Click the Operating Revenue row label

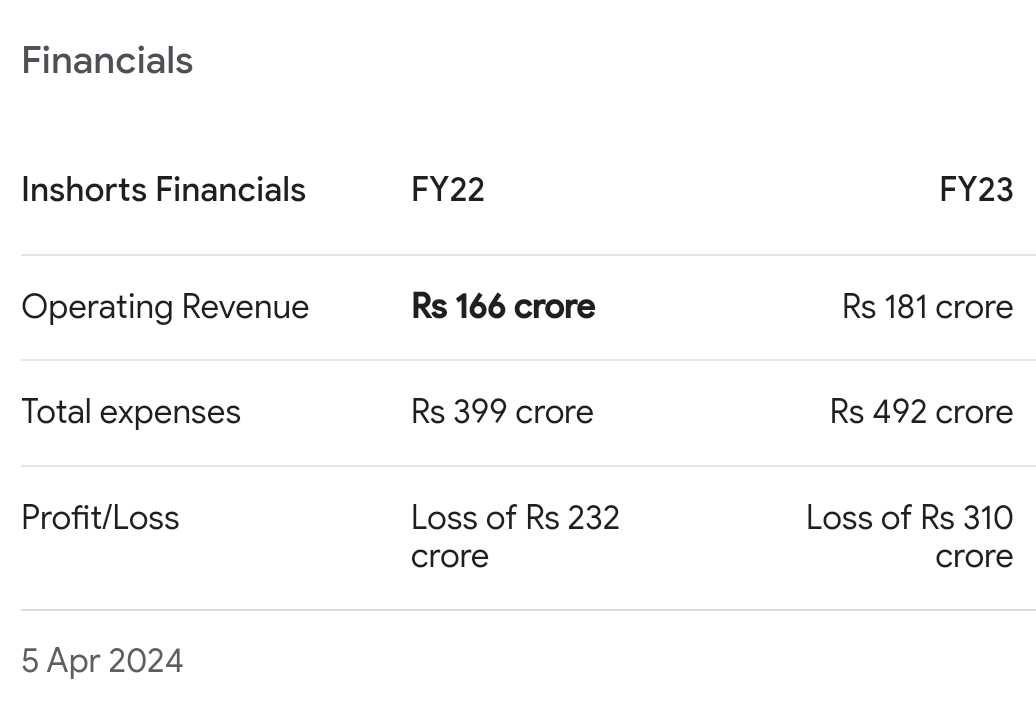tap(165, 307)
